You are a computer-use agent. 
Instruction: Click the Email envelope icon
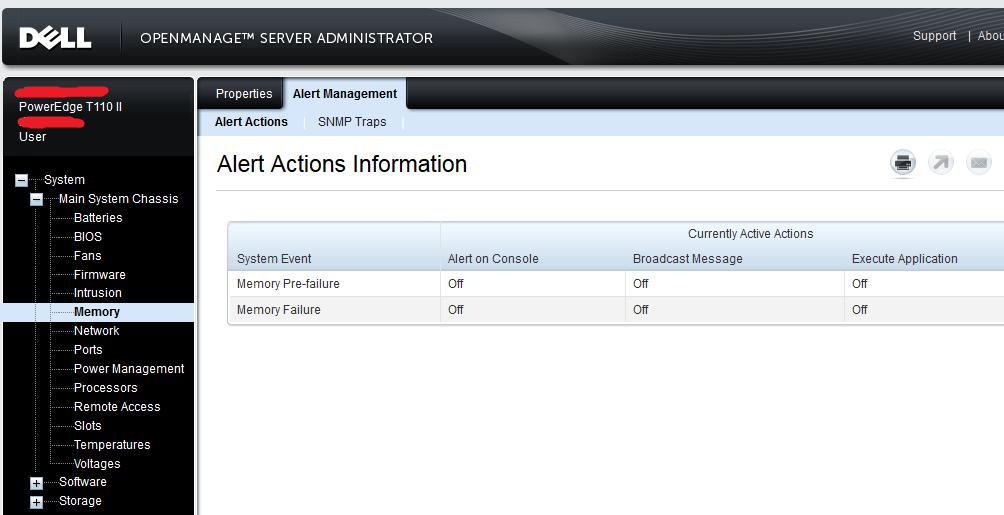pyautogui.click(x=978, y=163)
